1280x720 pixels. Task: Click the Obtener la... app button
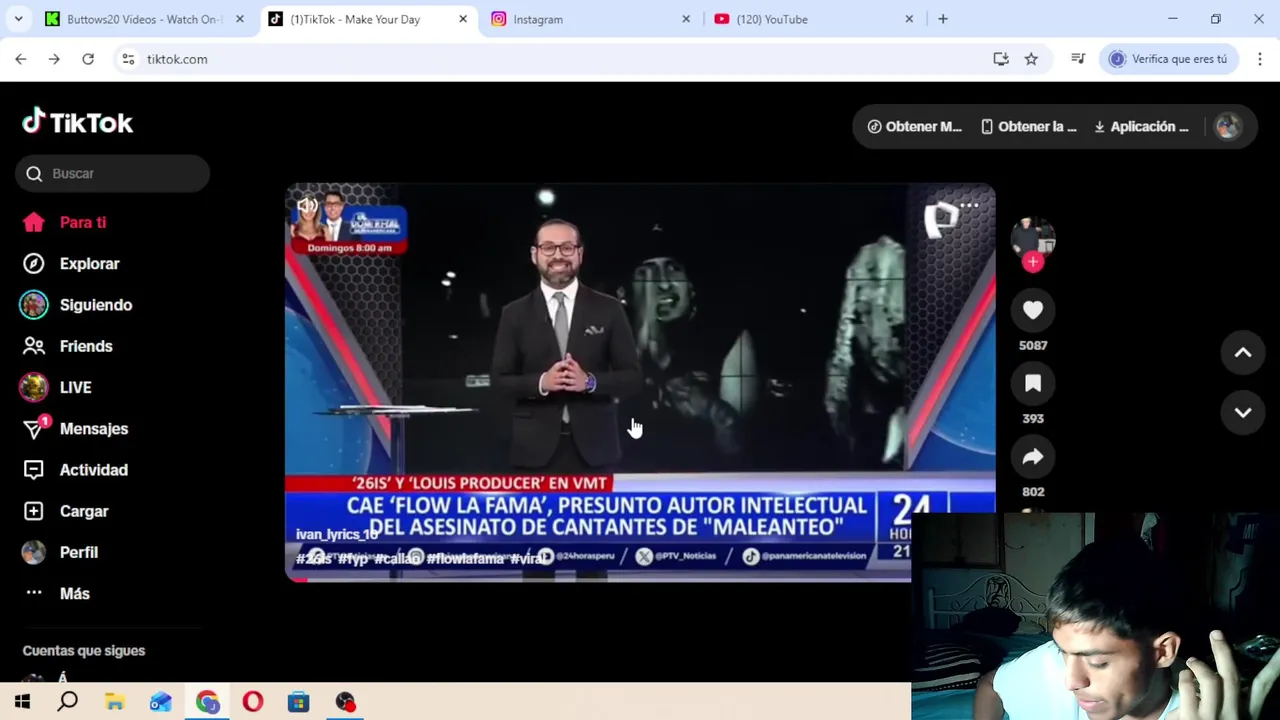click(1029, 127)
